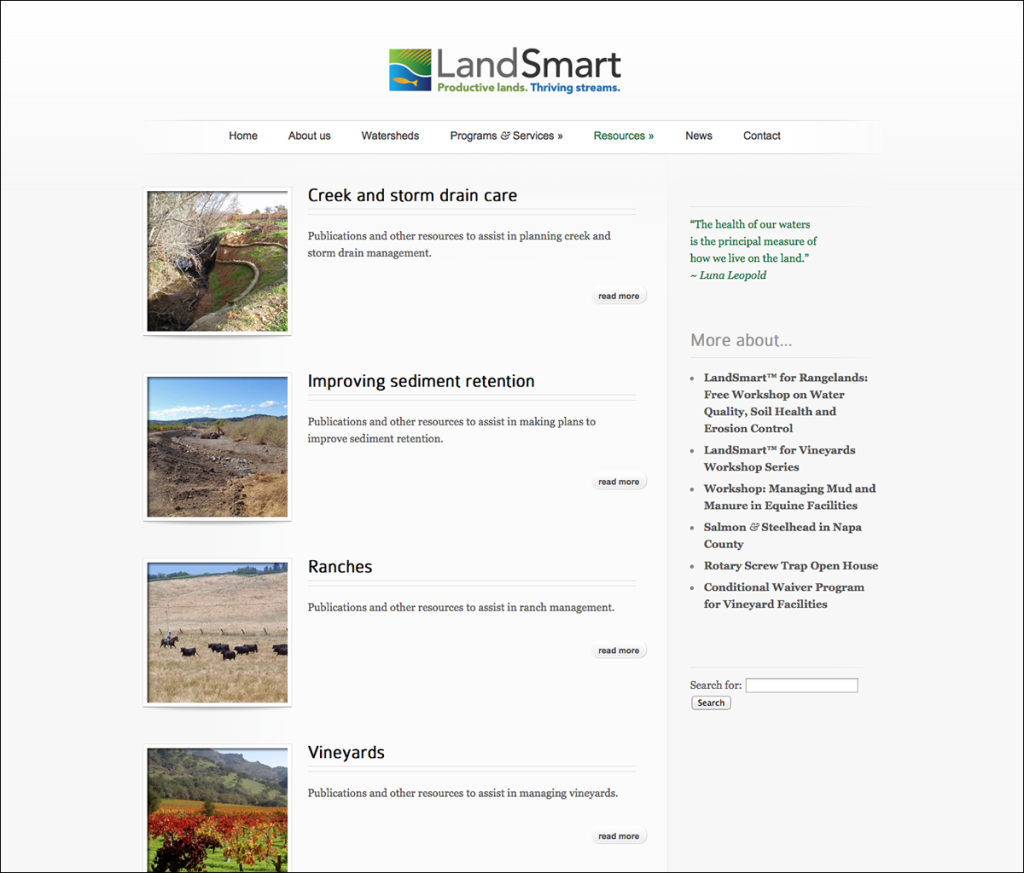The width and height of the screenshot is (1024, 873).
Task: Open the Creek and storm drain care heading
Action: pos(412,195)
